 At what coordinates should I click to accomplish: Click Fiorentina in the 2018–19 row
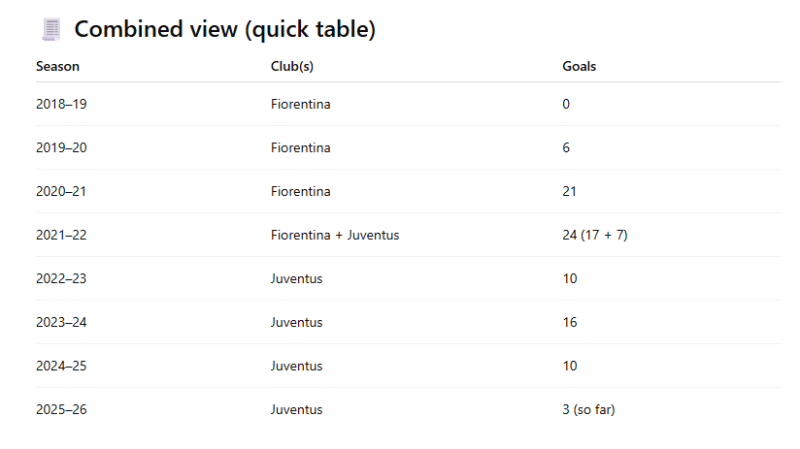pyautogui.click(x=301, y=104)
